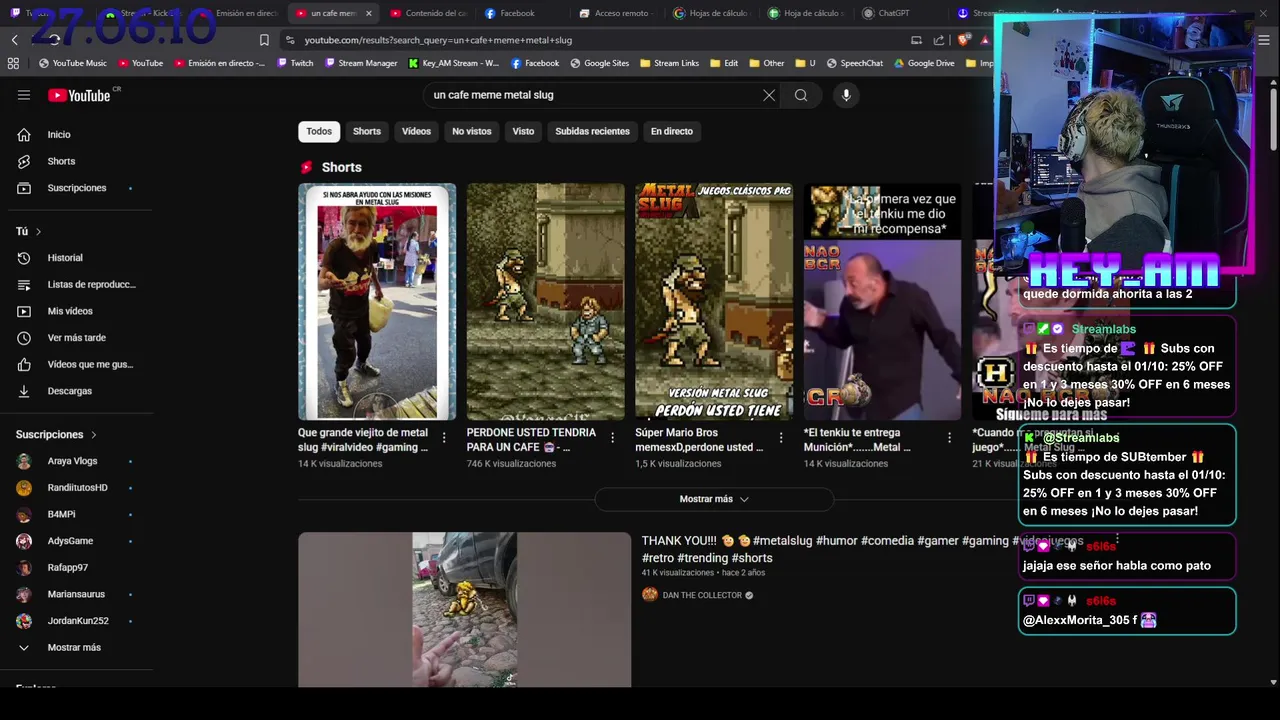Open THANK YOU!!! #metalslug video title
Screen dimensions: 1280x720
[x=862, y=549]
